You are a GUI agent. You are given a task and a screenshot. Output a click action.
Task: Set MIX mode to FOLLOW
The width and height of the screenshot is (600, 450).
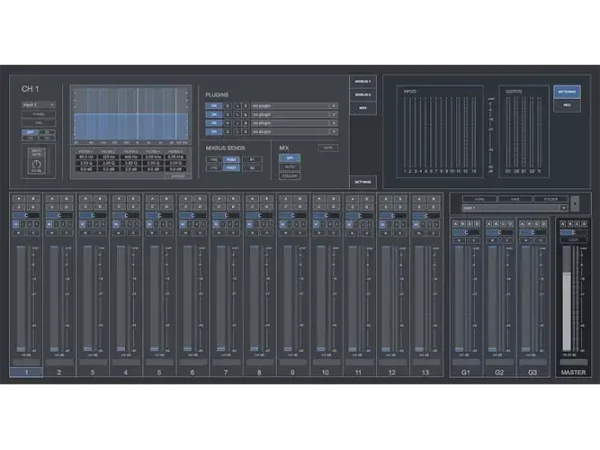pos(290,176)
